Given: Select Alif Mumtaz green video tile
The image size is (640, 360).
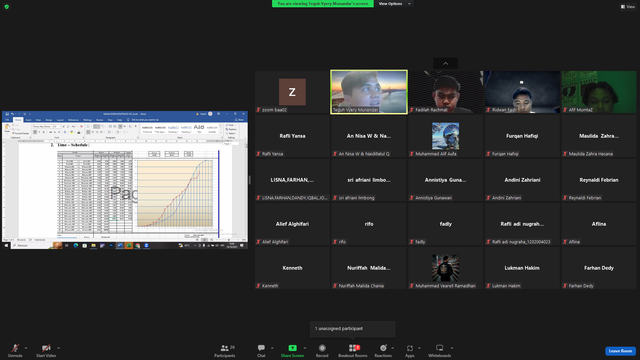Looking at the screenshot, I should (599, 92).
